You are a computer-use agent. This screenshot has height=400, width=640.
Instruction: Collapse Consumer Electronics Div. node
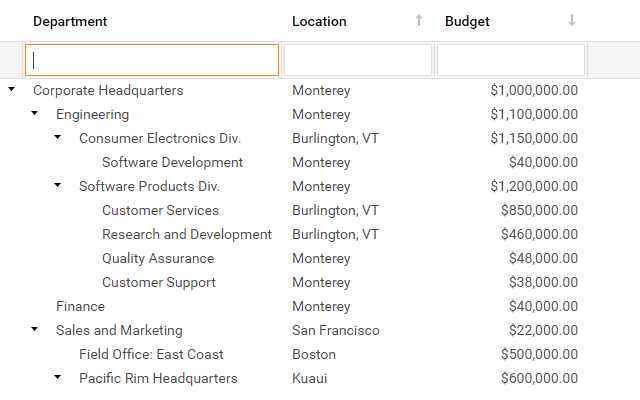tap(57, 138)
